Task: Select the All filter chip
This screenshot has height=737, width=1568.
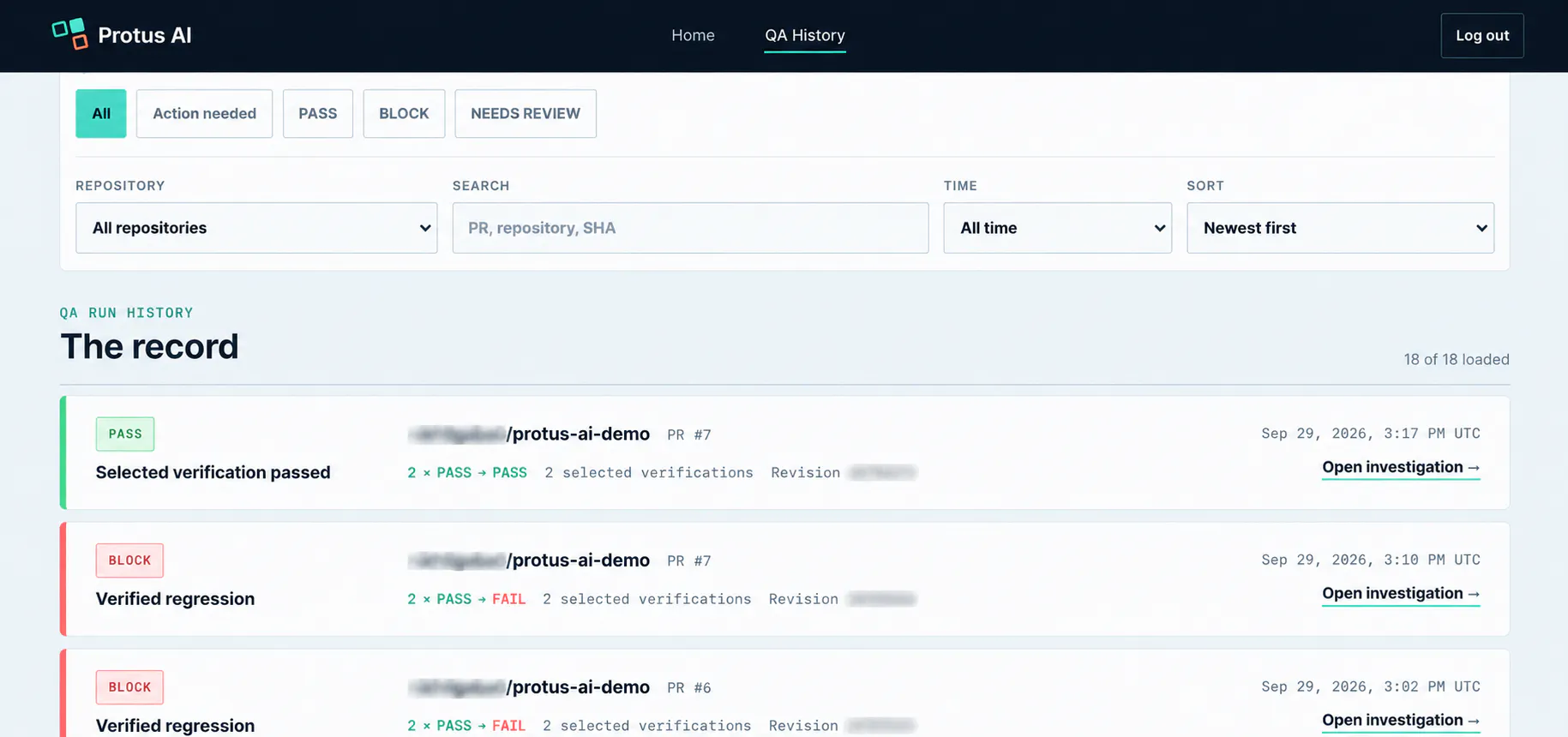Action: coord(101,113)
